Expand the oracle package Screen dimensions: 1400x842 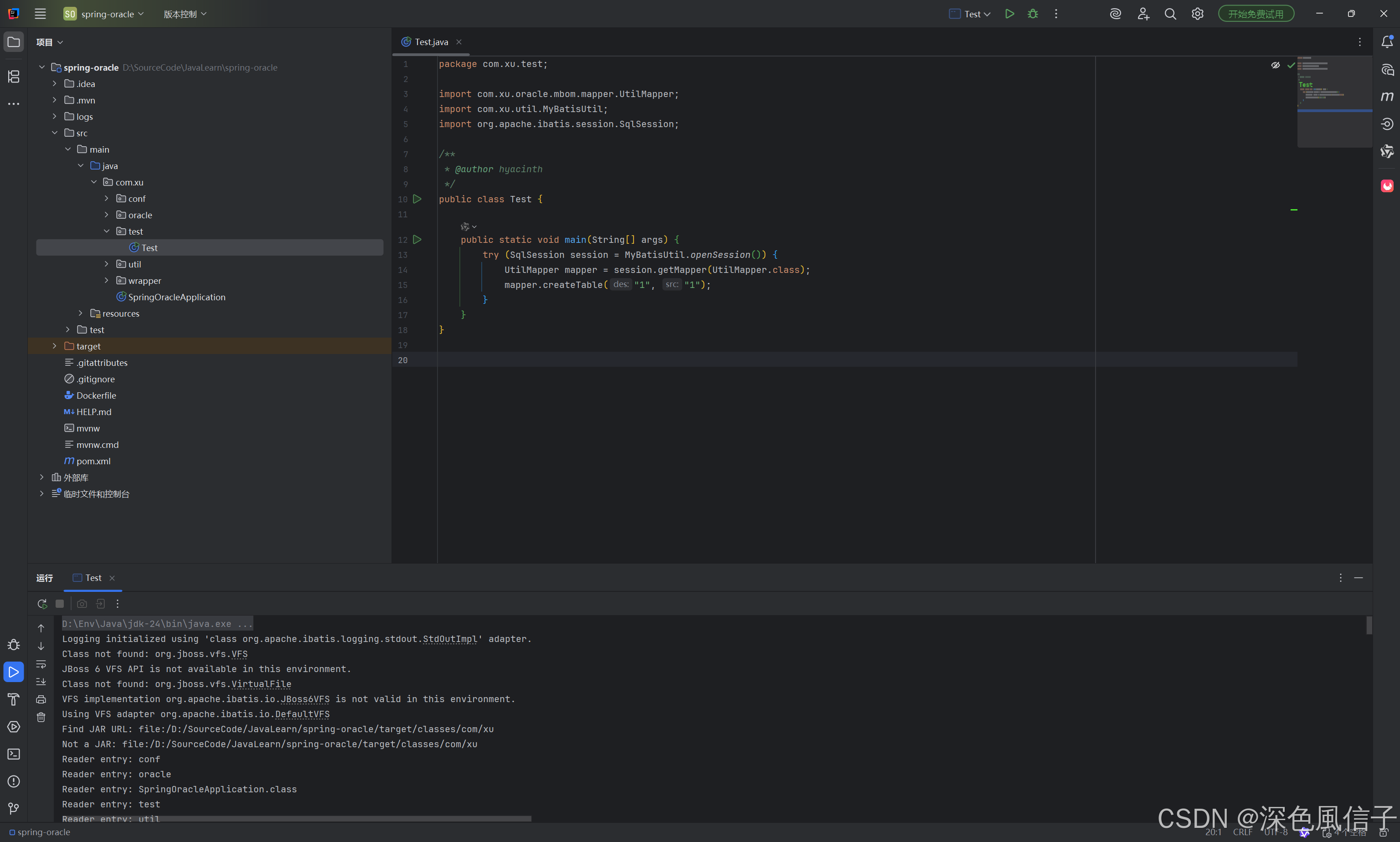click(106, 215)
